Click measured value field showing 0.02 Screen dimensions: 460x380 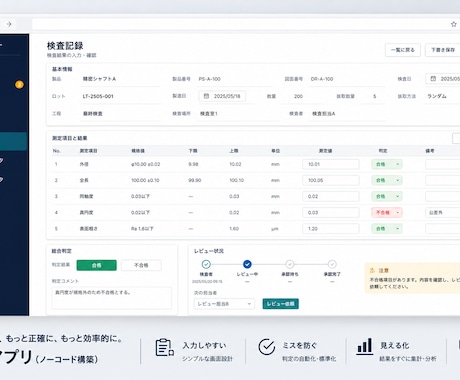(x=331, y=196)
